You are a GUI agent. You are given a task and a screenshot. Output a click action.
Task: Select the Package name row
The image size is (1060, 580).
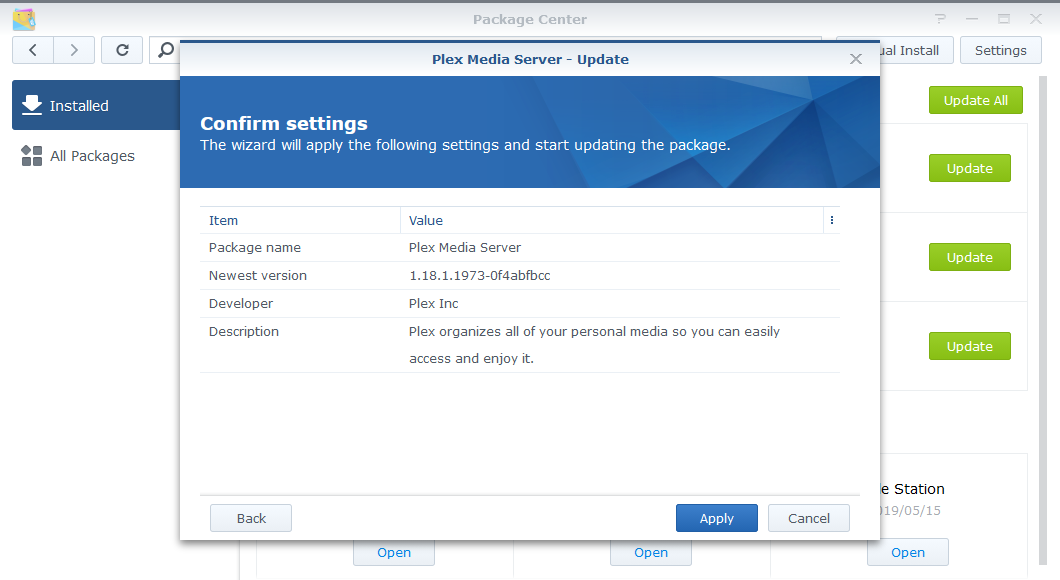(x=520, y=247)
